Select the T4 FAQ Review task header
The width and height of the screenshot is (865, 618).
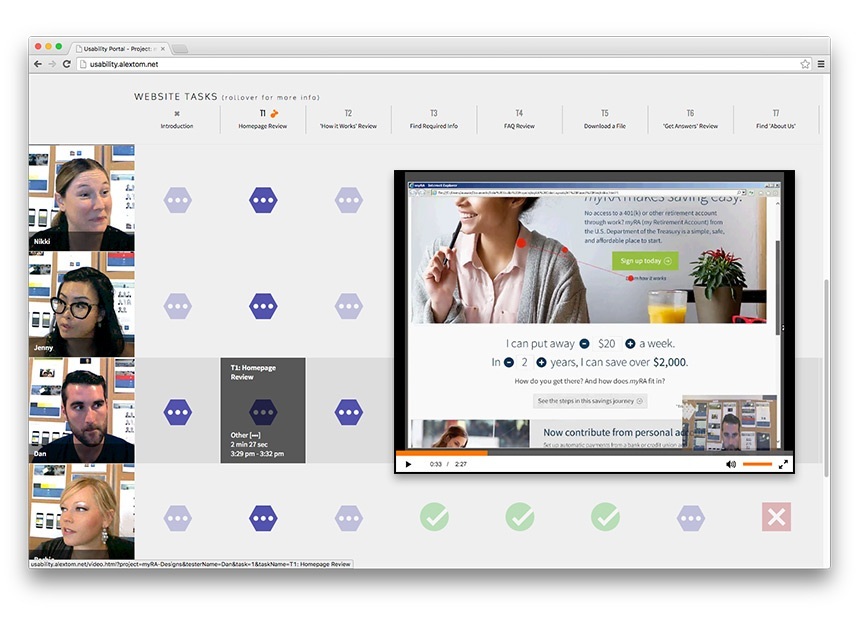point(519,119)
